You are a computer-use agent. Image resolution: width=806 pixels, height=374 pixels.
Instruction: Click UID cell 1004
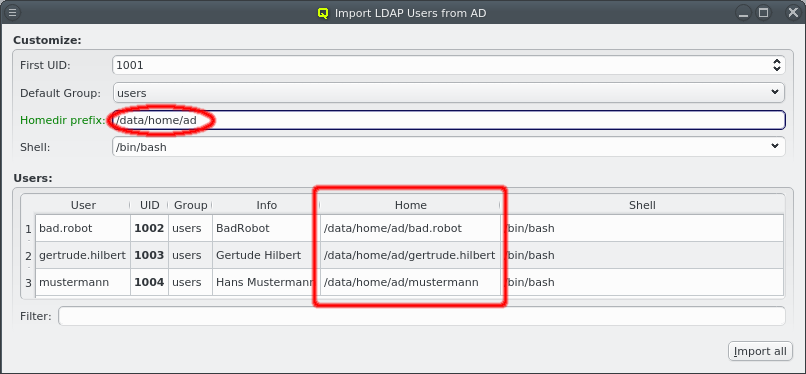click(150, 282)
